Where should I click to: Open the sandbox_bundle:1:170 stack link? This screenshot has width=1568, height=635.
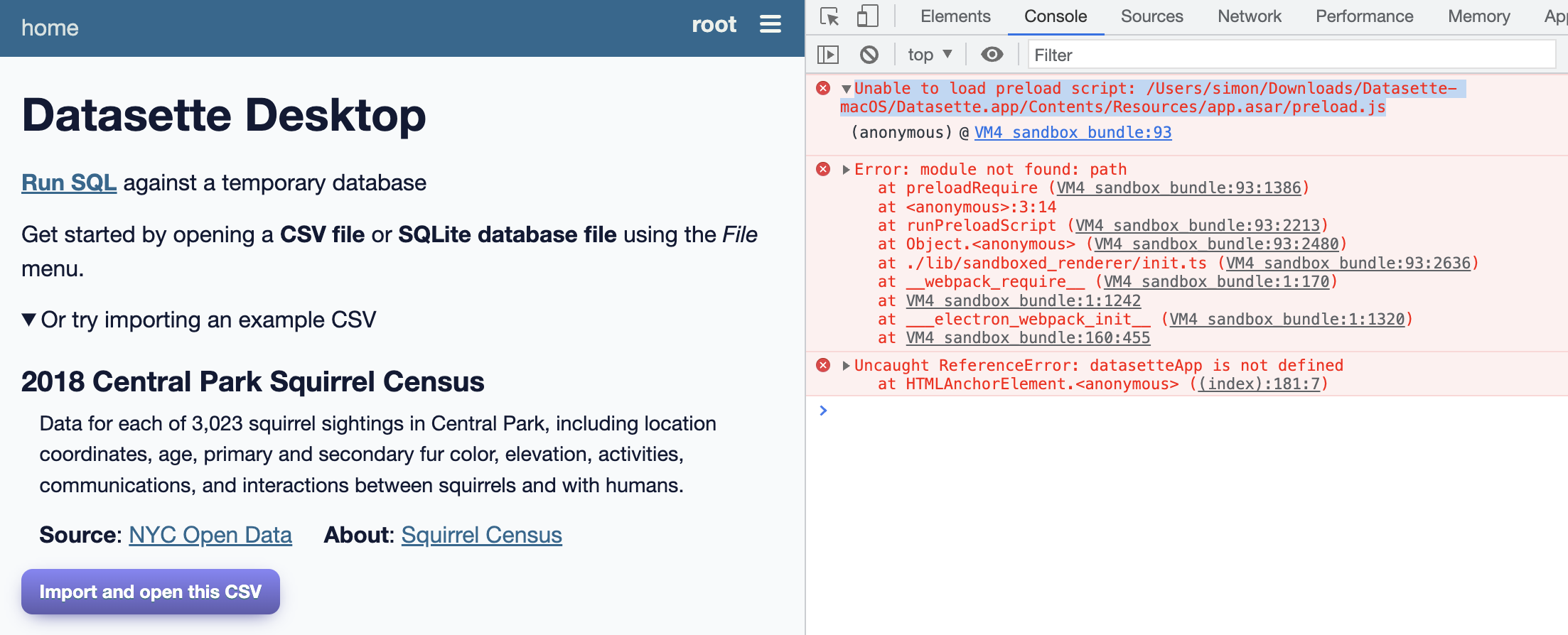coord(1216,282)
